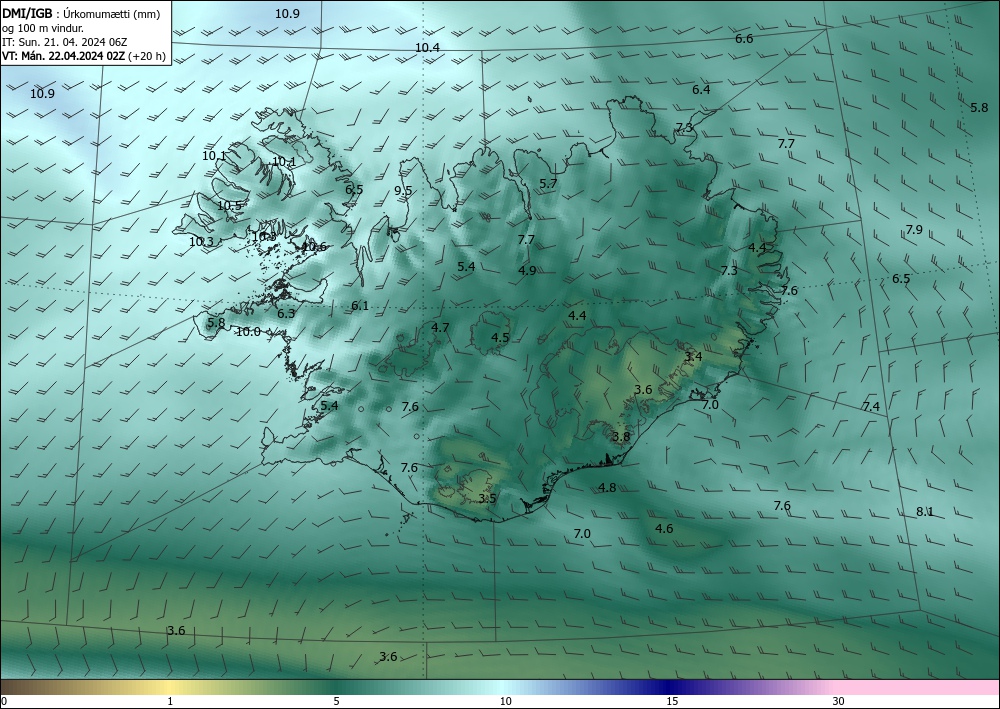Click the 6.4 value on the map
The width and height of the screenshot is (1000, 709).
[x=702, y=89]
